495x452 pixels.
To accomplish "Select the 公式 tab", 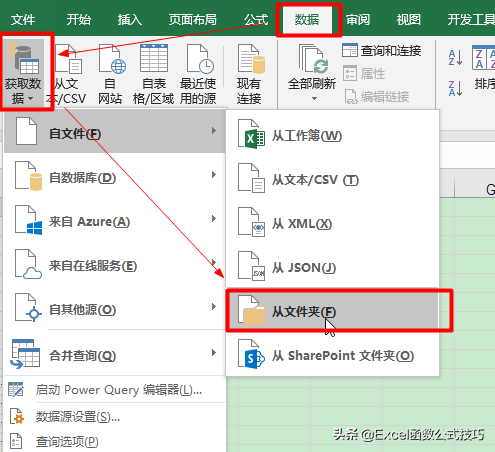I will point(256,20).
